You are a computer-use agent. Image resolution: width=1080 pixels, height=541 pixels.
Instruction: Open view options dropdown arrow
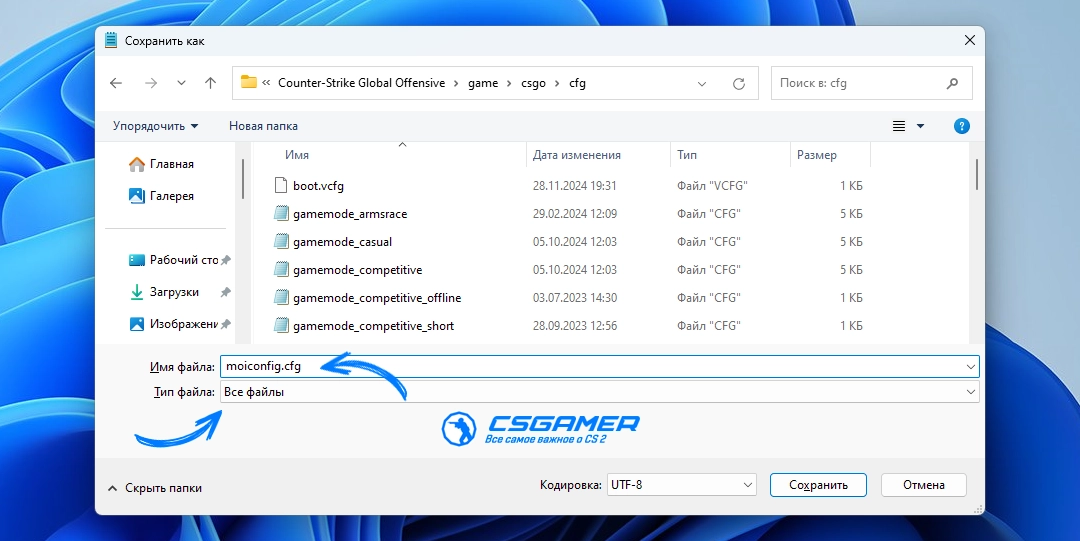click(920, 126)
